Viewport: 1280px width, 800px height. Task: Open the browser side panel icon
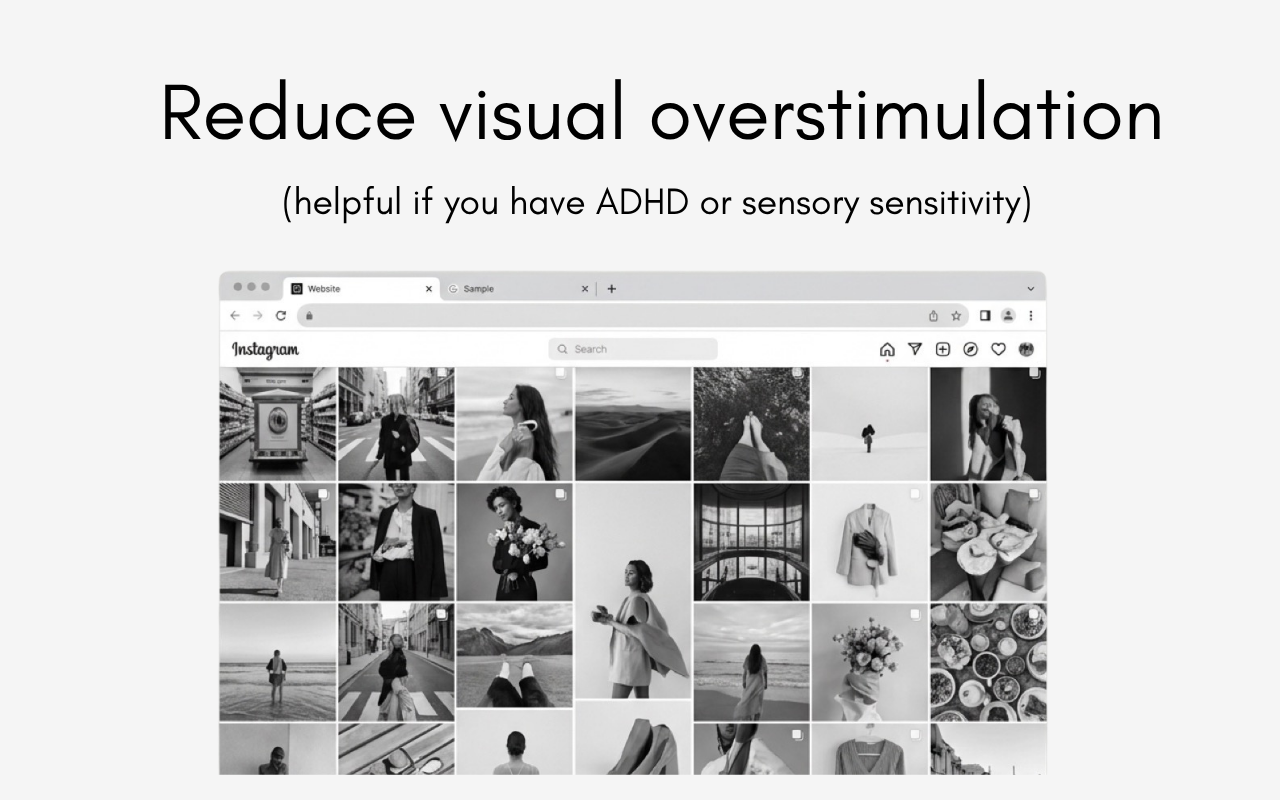coord(985,316)
